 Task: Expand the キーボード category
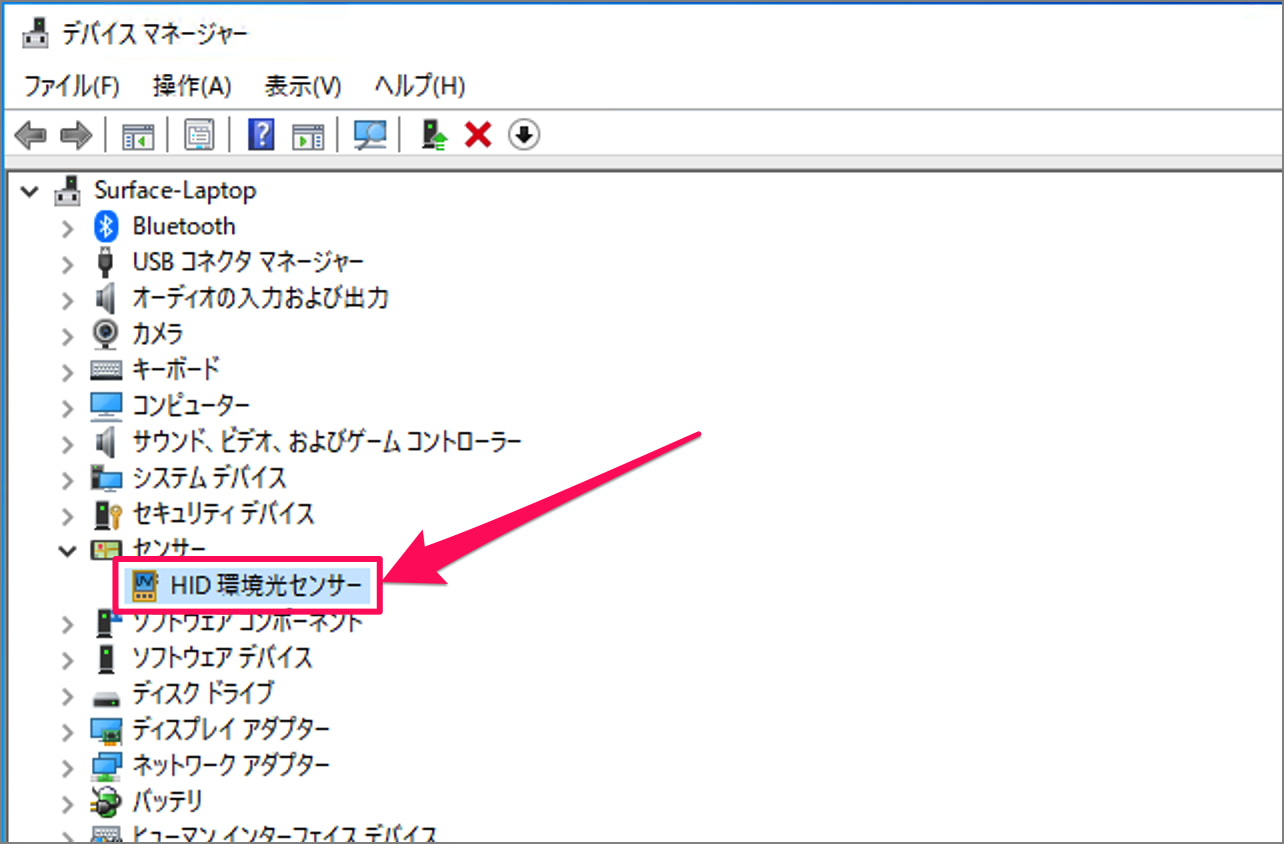point(67,372)
